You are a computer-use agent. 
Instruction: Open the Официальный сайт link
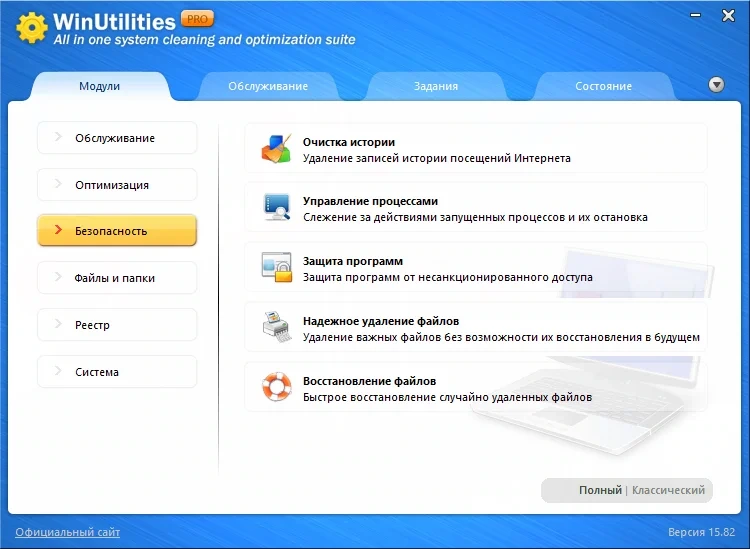(67, 532)
